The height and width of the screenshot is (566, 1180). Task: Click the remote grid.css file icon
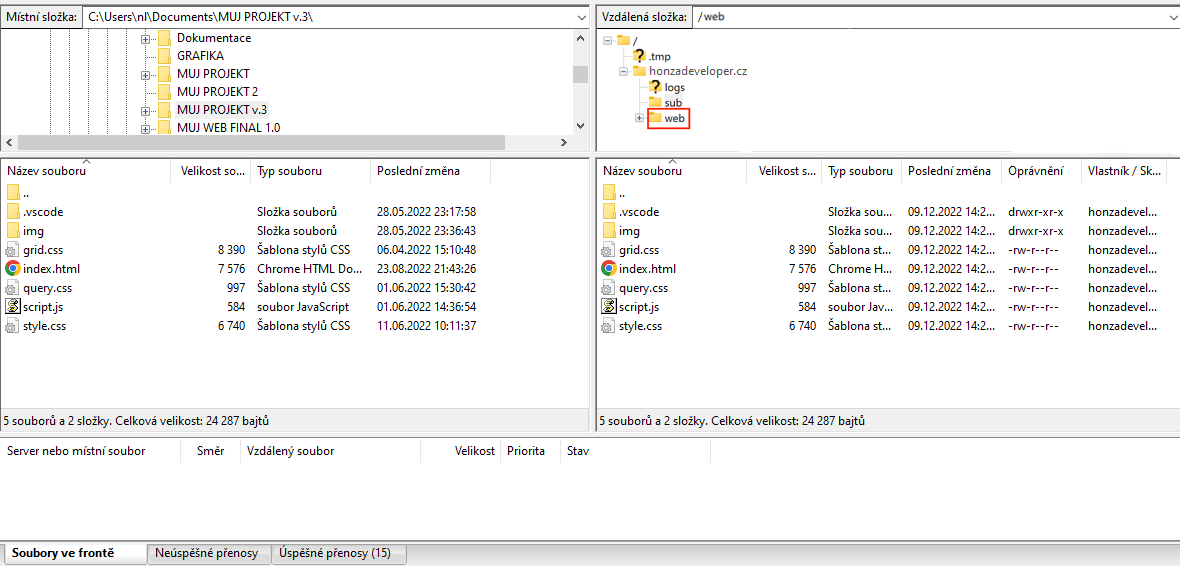point(609,250)
